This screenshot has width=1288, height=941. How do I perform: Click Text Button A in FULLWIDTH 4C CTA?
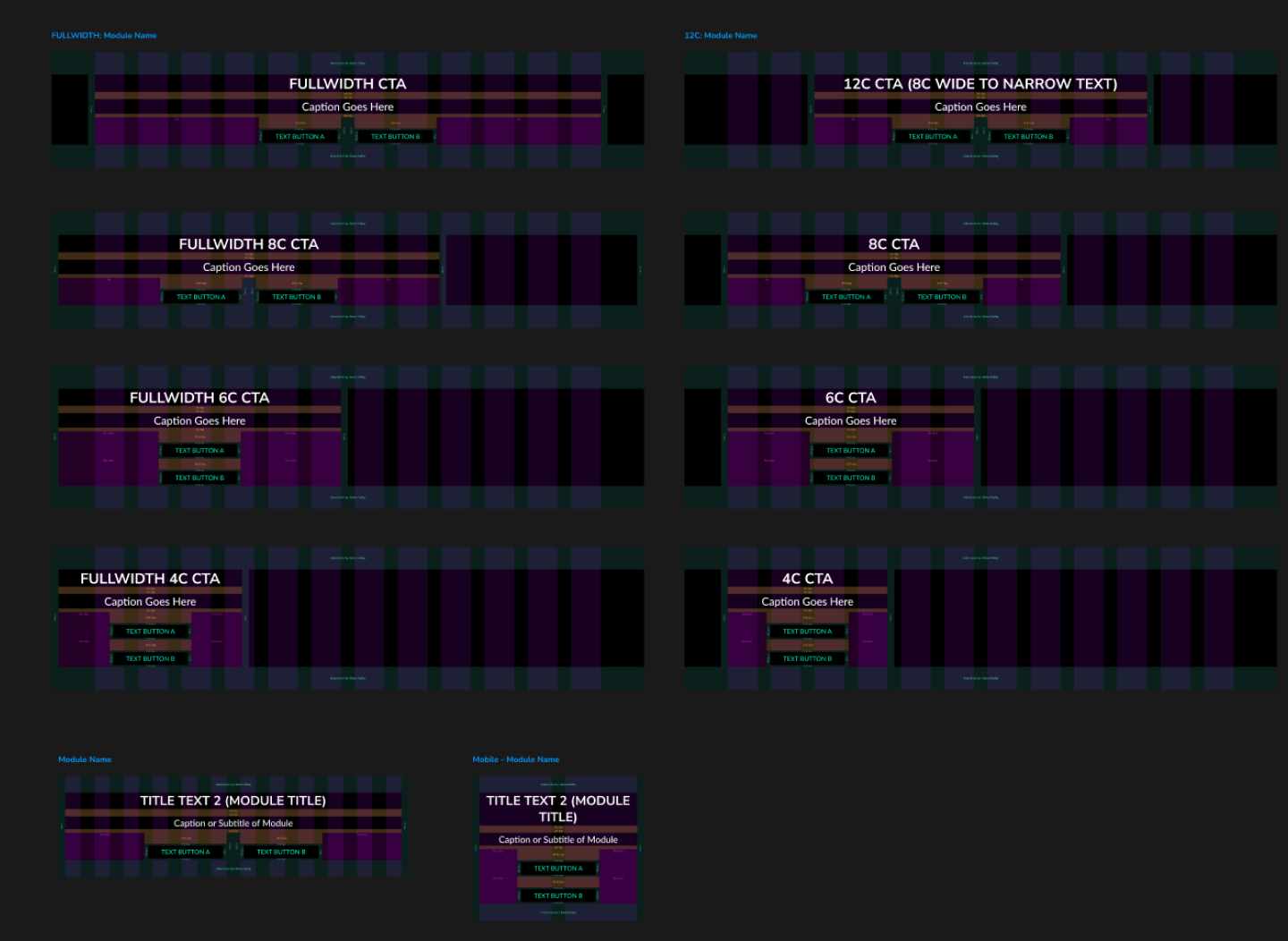[150, 632]
